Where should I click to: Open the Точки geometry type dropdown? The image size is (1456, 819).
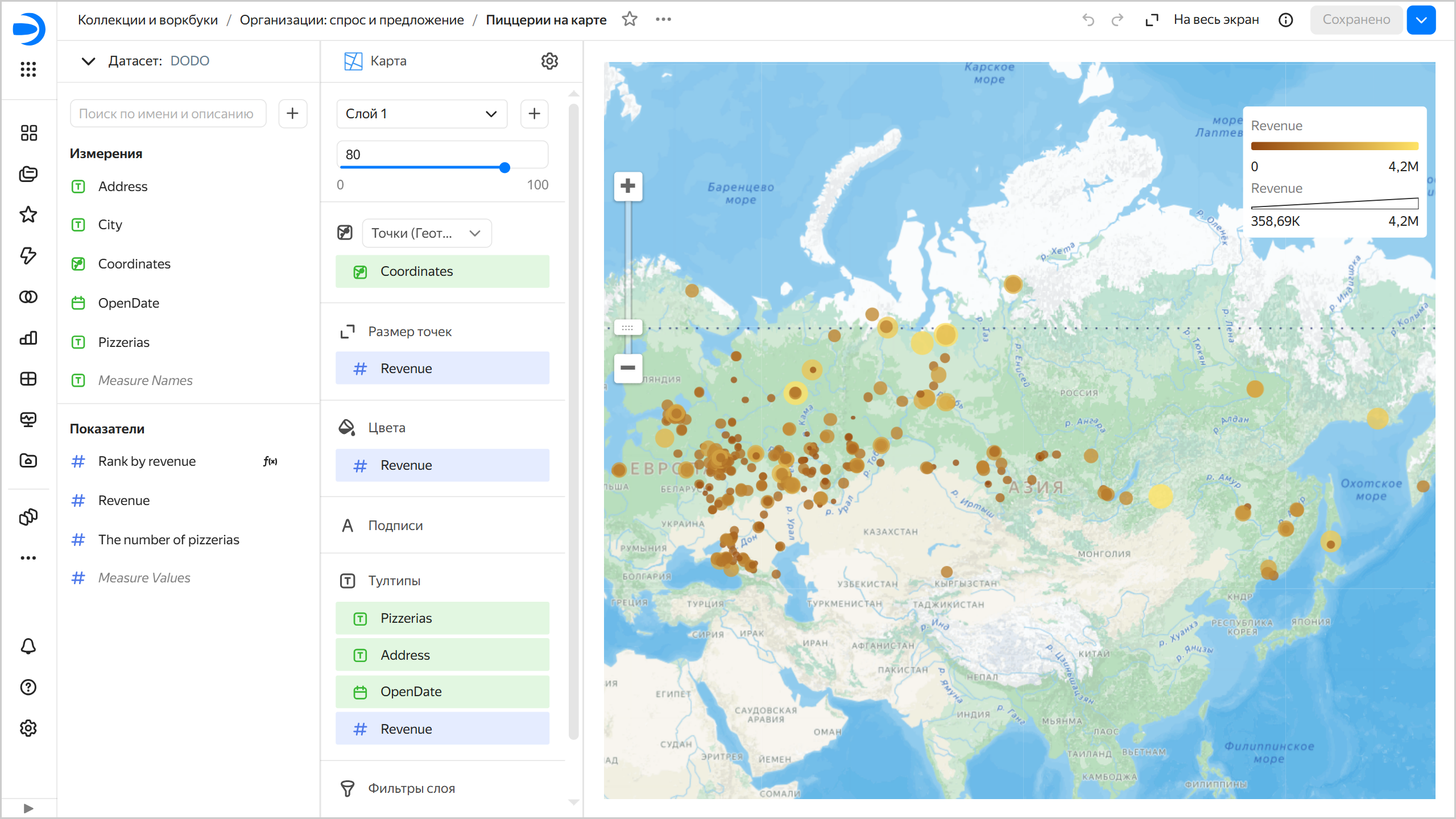point(427,233)
